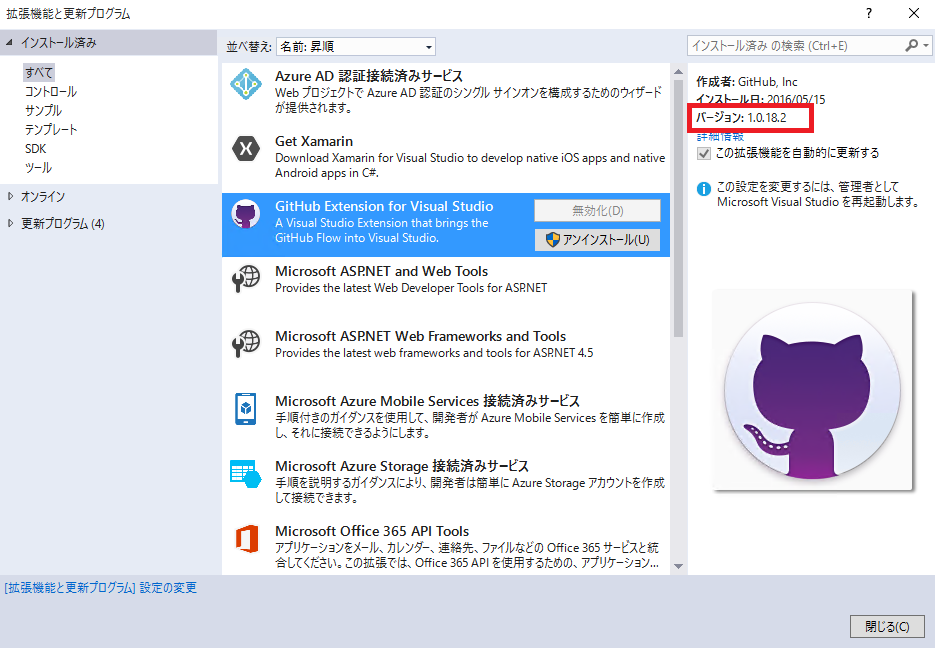935x648 pixels.
Task: Select the ツール category
Action: tap(38, 168)
